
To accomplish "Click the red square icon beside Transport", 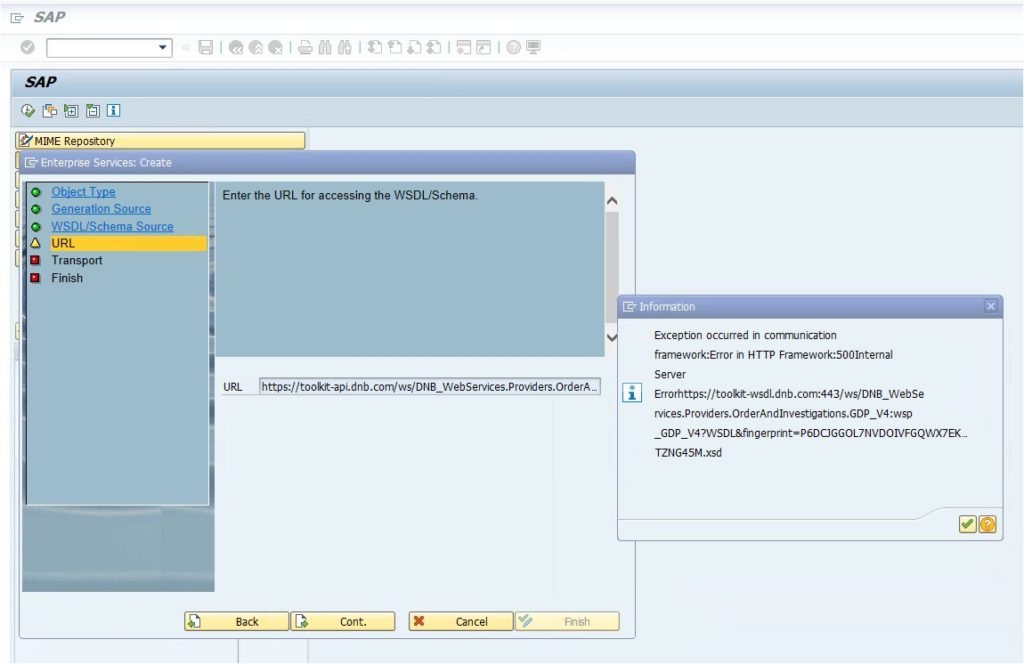I will (x=35, y=261).
